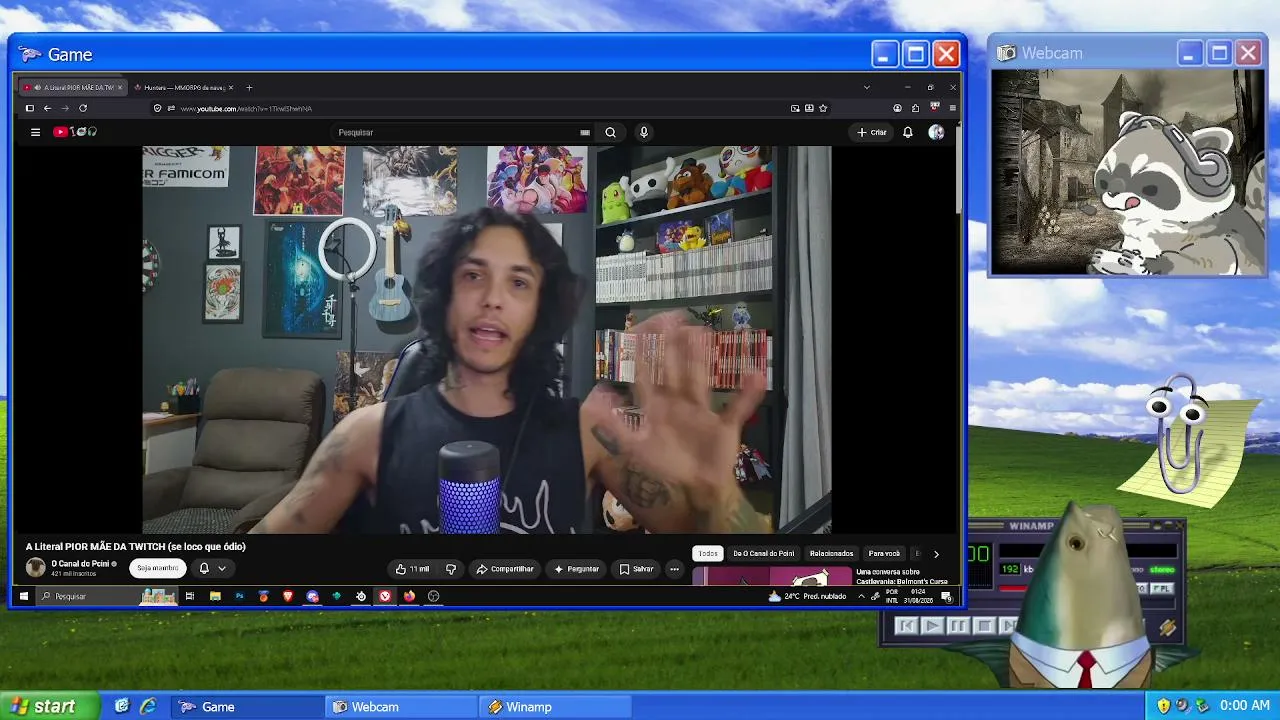This screenshot has width=1280, height=720.
Task: Bookmark this page with the star icon
Action: point(823,108)
